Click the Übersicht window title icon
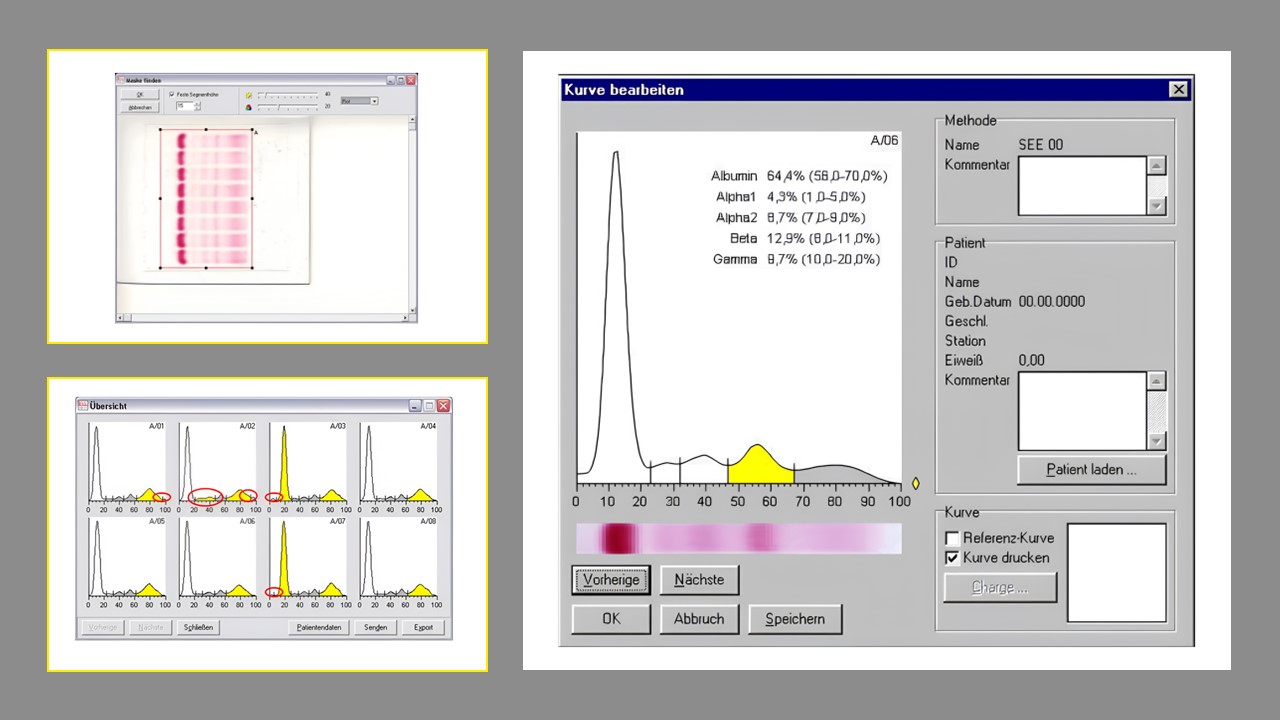1280x720 pixels. pyautogui.click(x=83, y=406)
